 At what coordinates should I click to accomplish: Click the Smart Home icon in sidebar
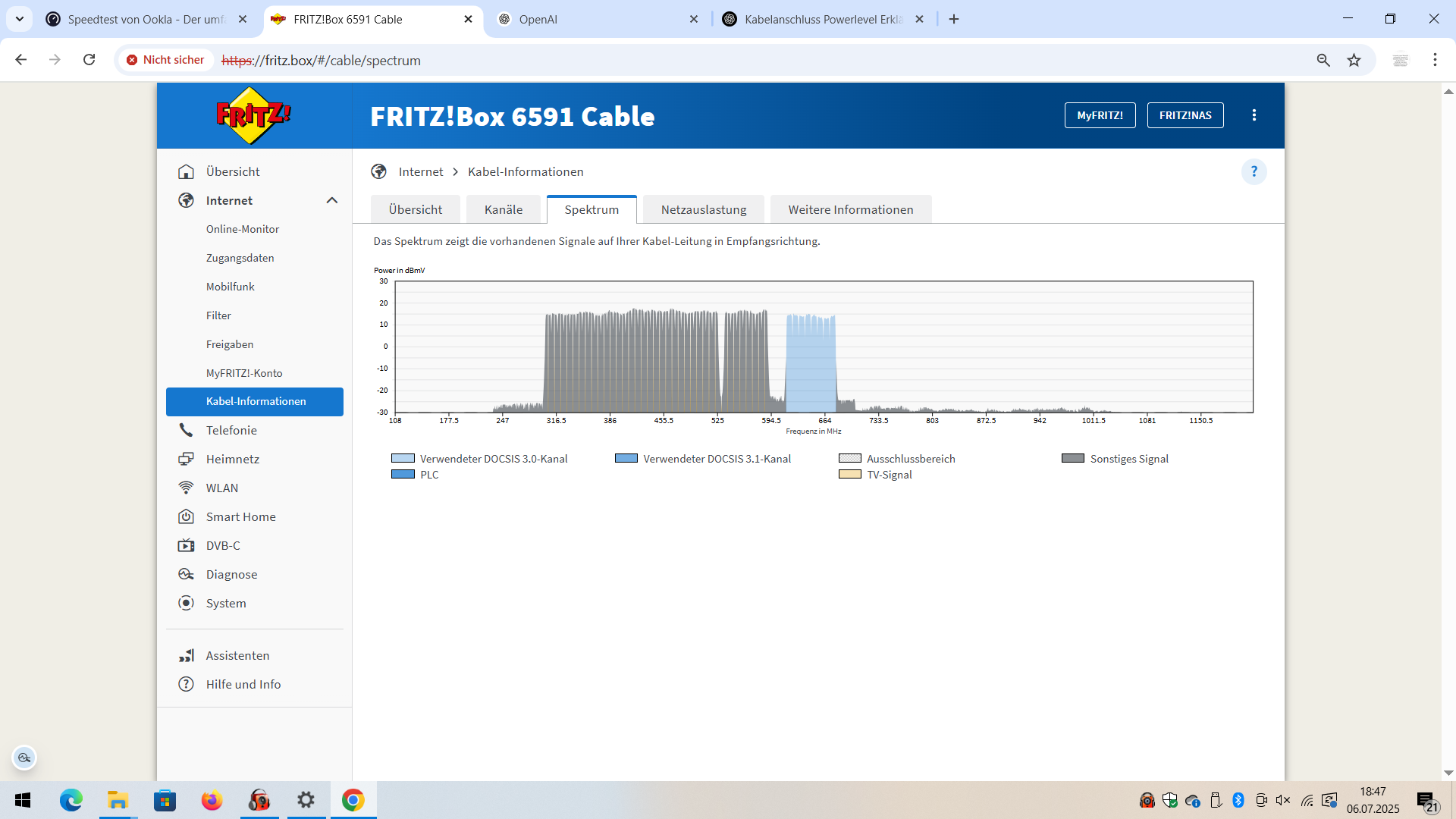186,516
